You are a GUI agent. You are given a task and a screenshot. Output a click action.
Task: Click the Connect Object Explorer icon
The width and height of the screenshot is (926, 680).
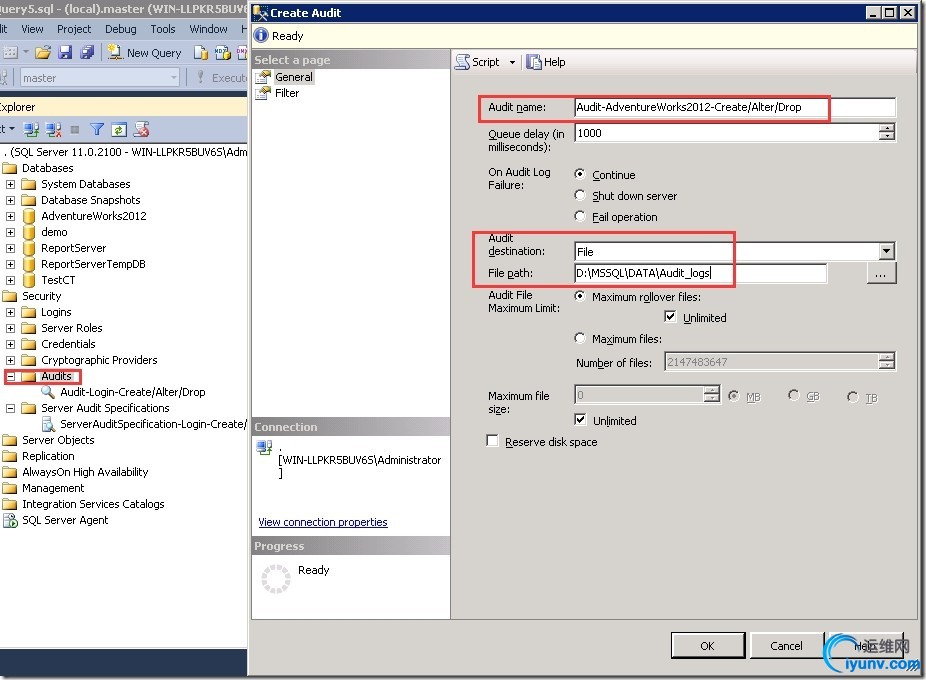tap(31, 129)
